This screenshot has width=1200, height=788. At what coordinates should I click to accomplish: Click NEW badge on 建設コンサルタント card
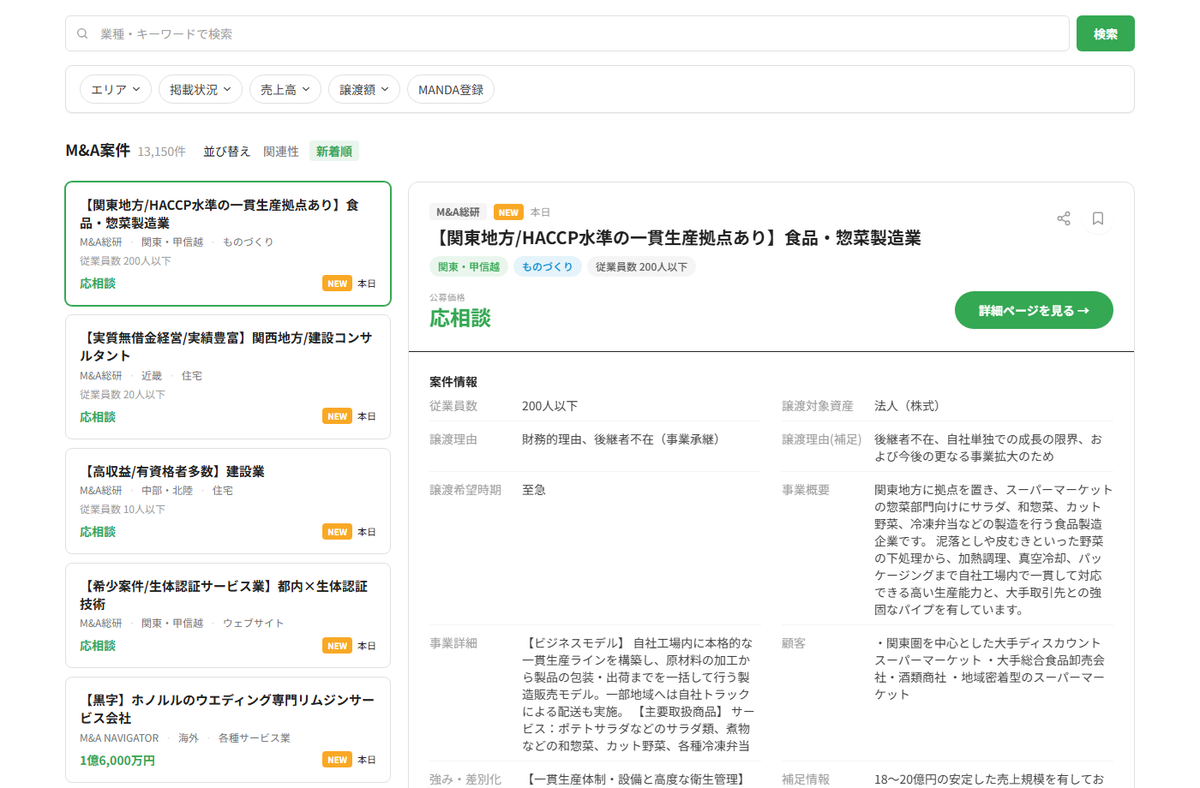pos(337,416)
